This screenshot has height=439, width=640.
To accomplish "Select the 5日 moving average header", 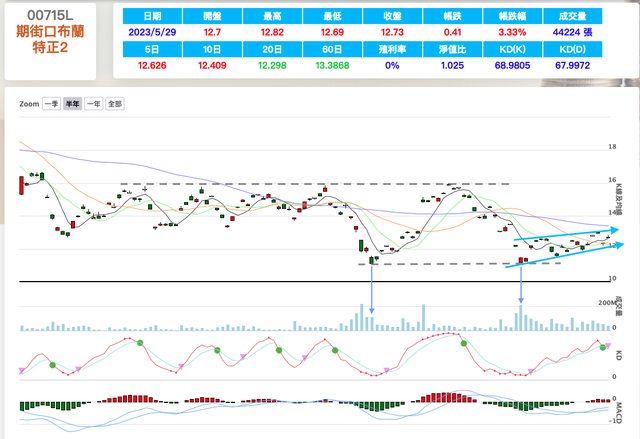I will [151, 50].
